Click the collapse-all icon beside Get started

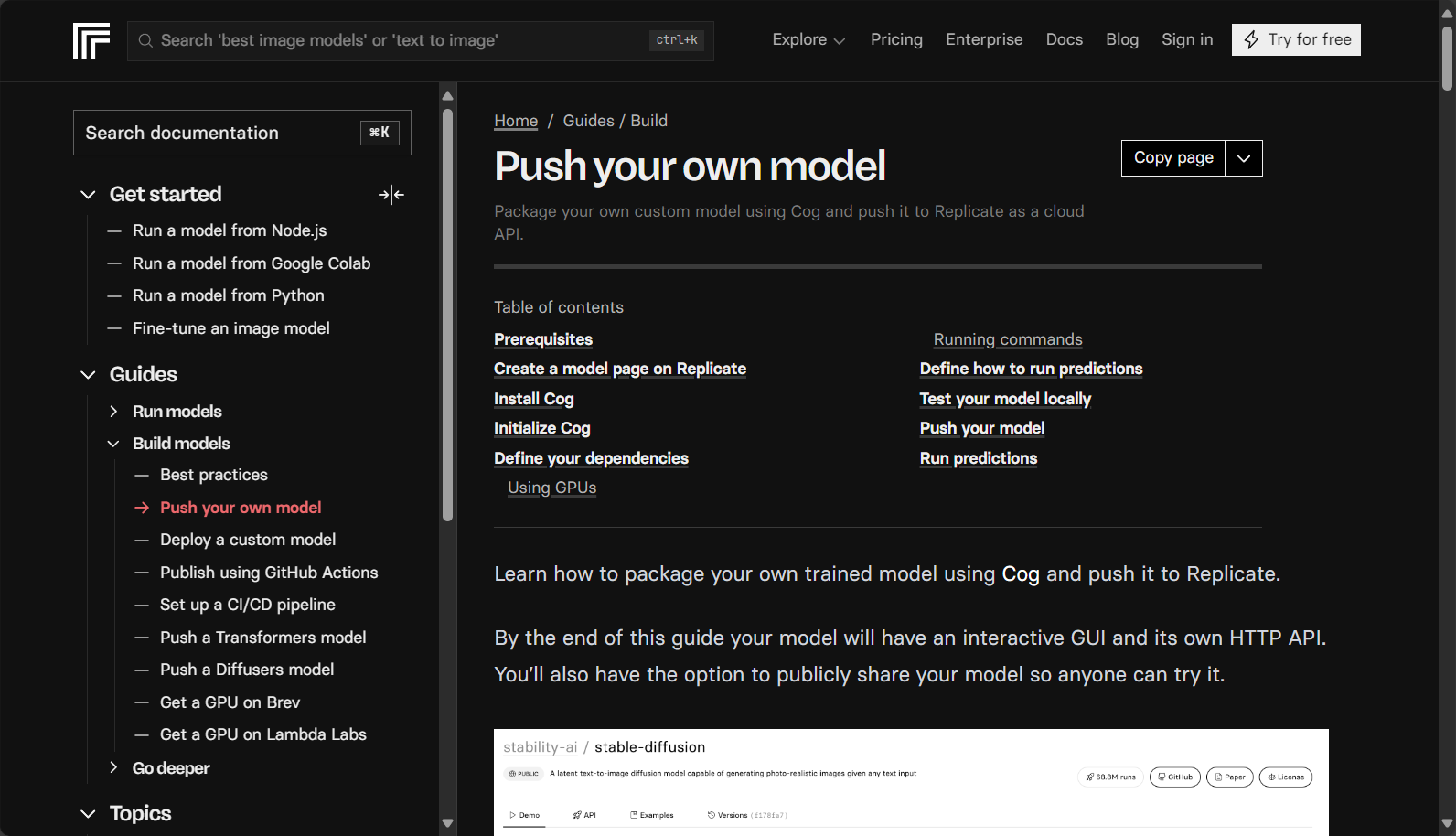click(x=391, y=195)
